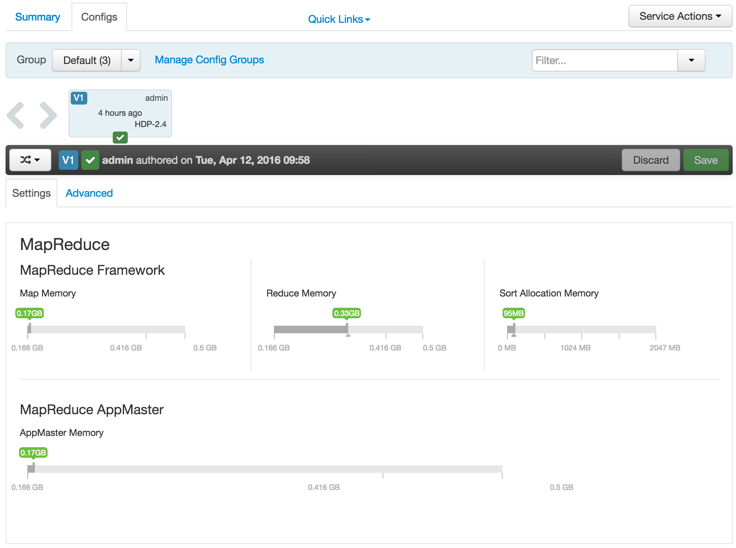Click the V1 badge in the version box
Image resolution: width=736 pixels, height=548 pixels.
coord(79,98)
